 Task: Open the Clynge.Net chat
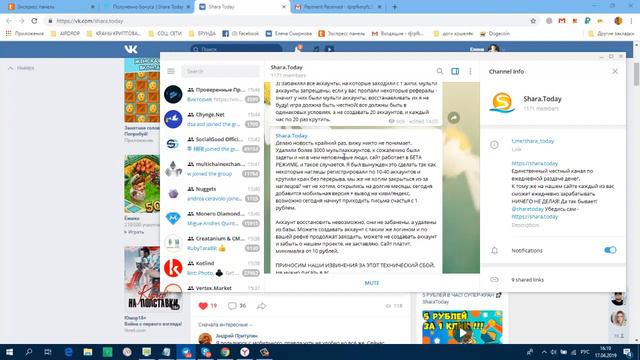point(211,119)
